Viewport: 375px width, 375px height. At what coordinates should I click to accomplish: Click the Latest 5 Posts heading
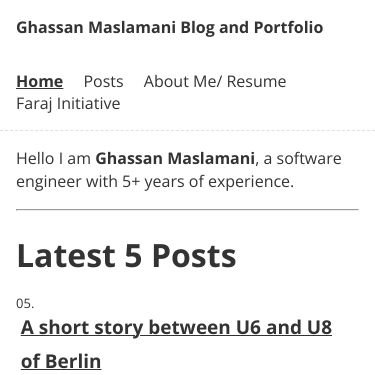coord(126,256)
